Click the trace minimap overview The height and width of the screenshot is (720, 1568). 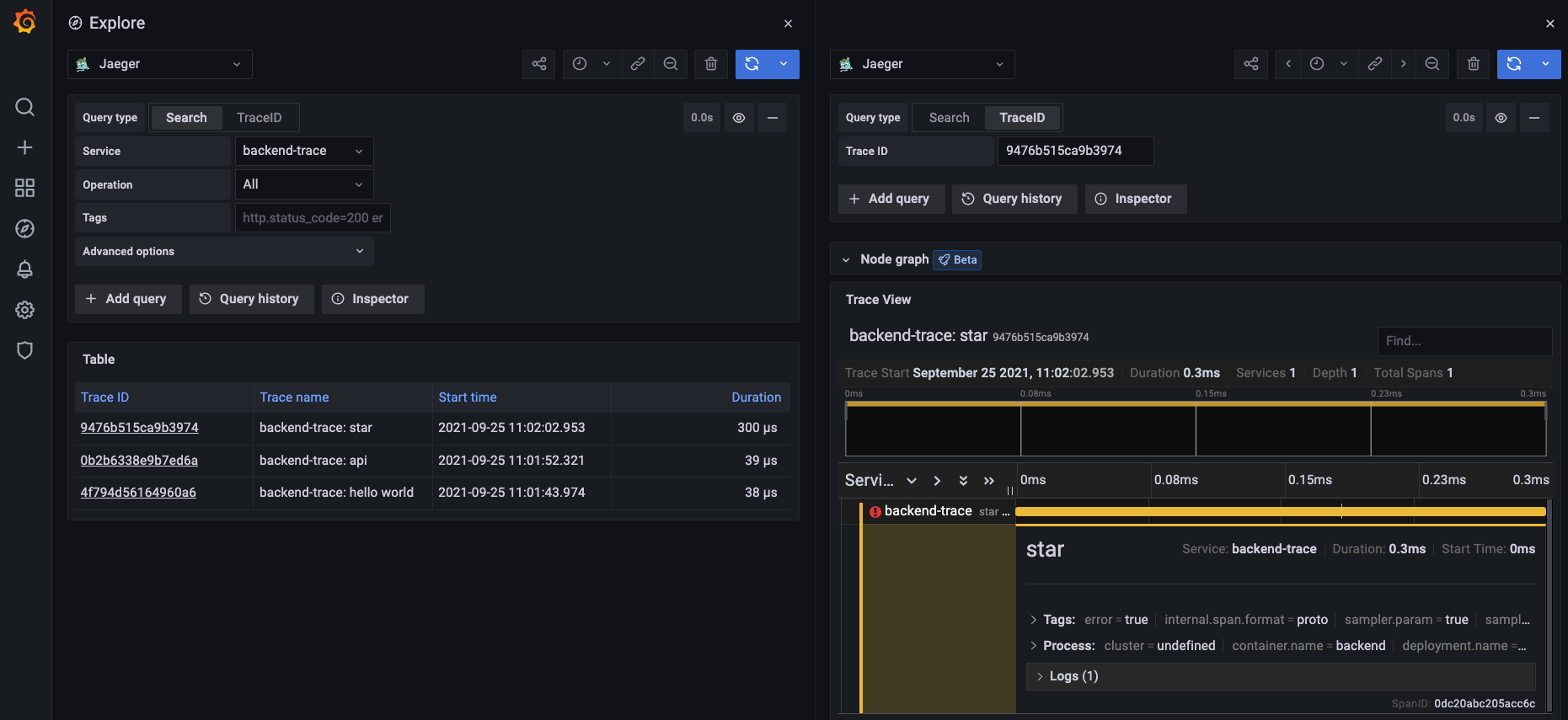coord(1196,429)
